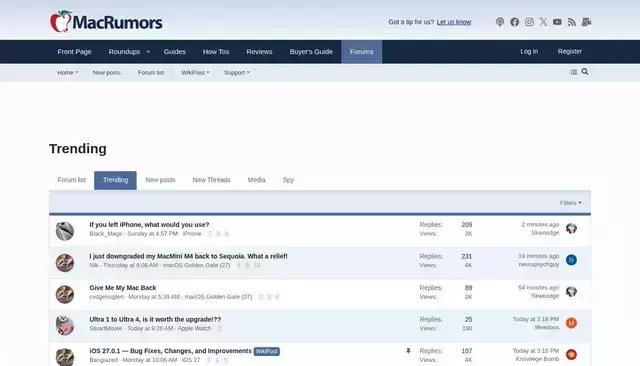The height and width of the screenshot is (366, 640).
Task: Expand the Roundups dropdown arrow
Action: tap(148, 52)
